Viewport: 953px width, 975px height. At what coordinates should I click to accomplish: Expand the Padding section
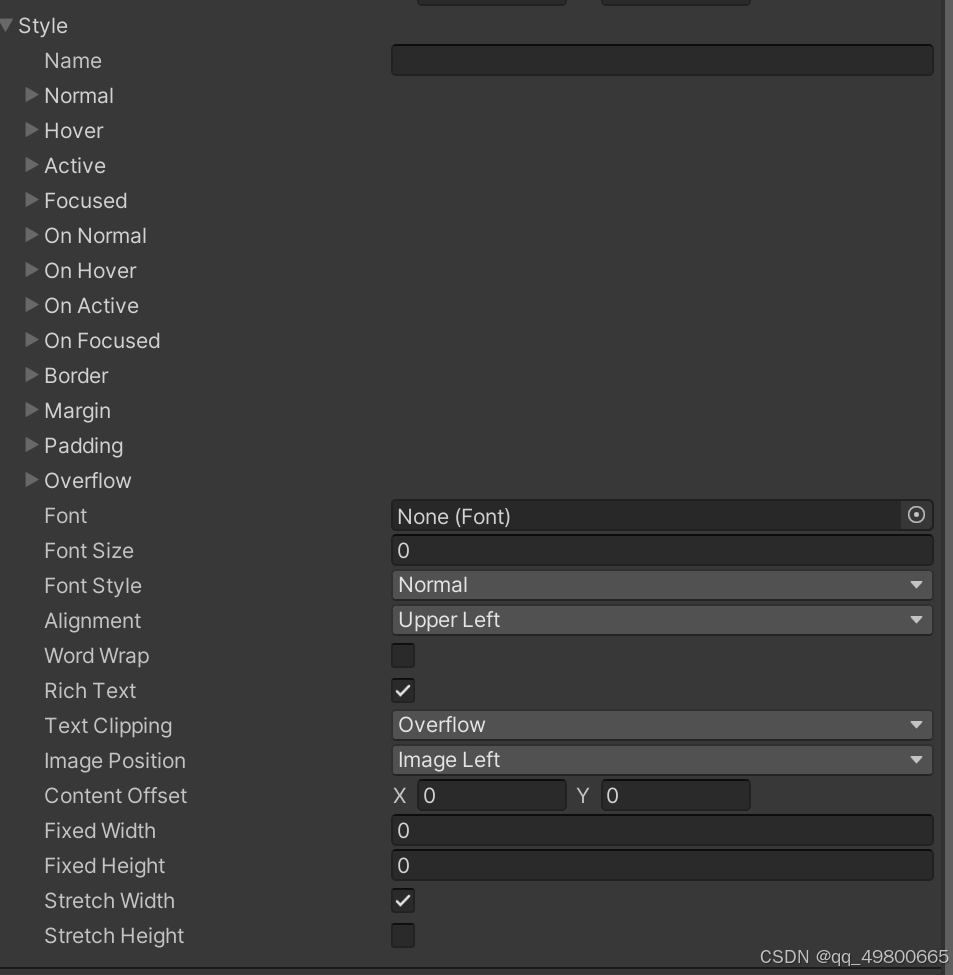(x=31, y=445)
